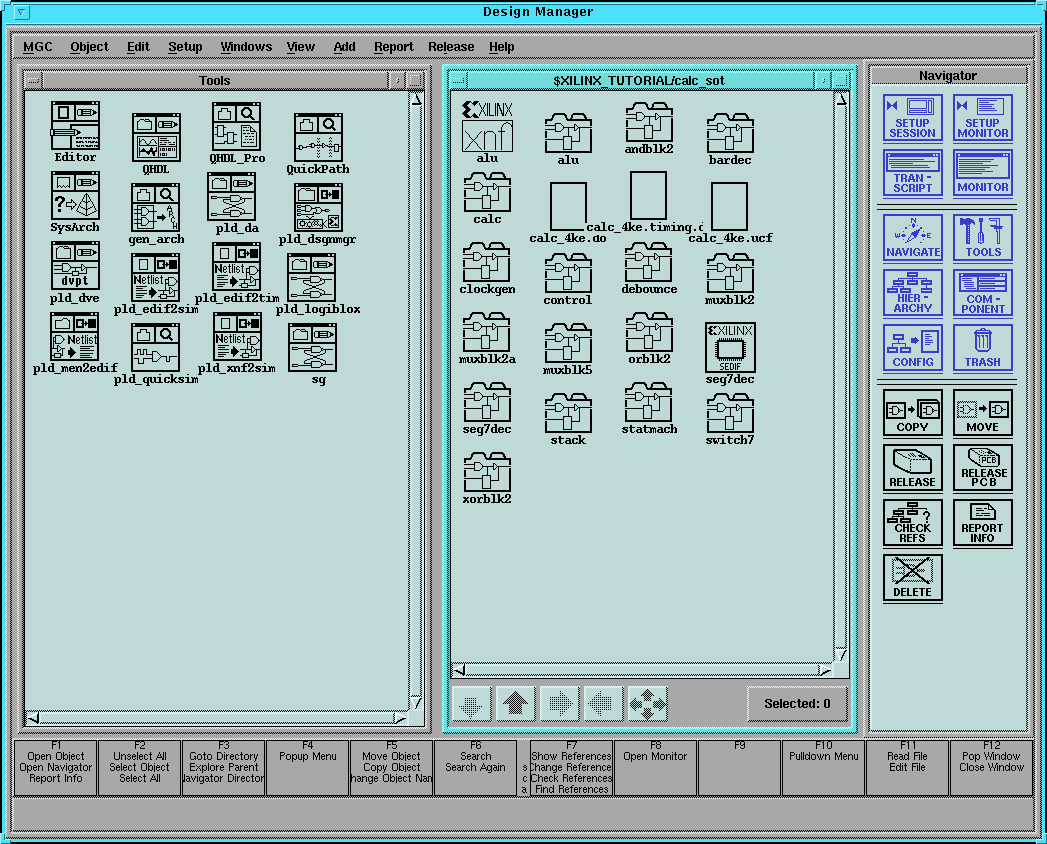Click the Check Refs button
The height and width of the screenshot is (844, 1047).
pyautogui.click(x=912, y=523)
